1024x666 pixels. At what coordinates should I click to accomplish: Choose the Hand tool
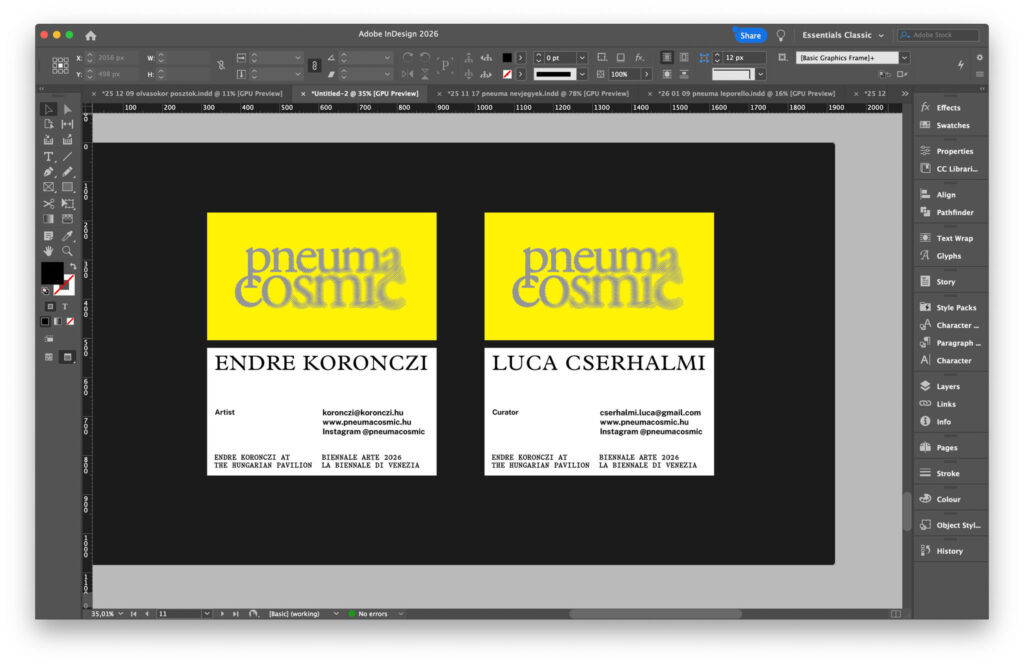(48, 250)
